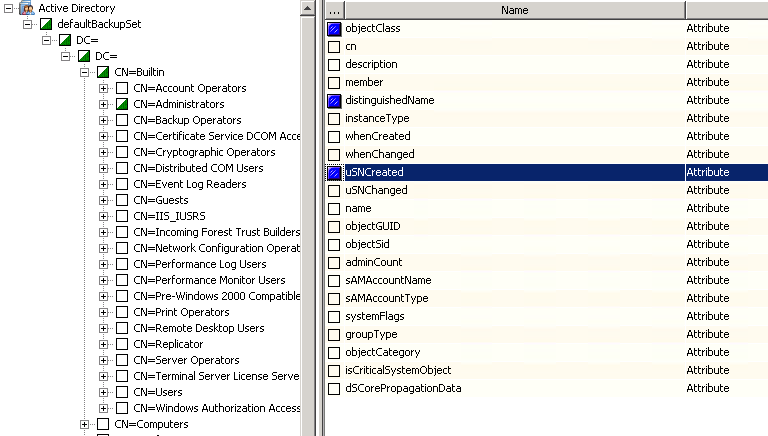Expand the CN=Computers node
The image size is (768, 436).
(85, 424)
